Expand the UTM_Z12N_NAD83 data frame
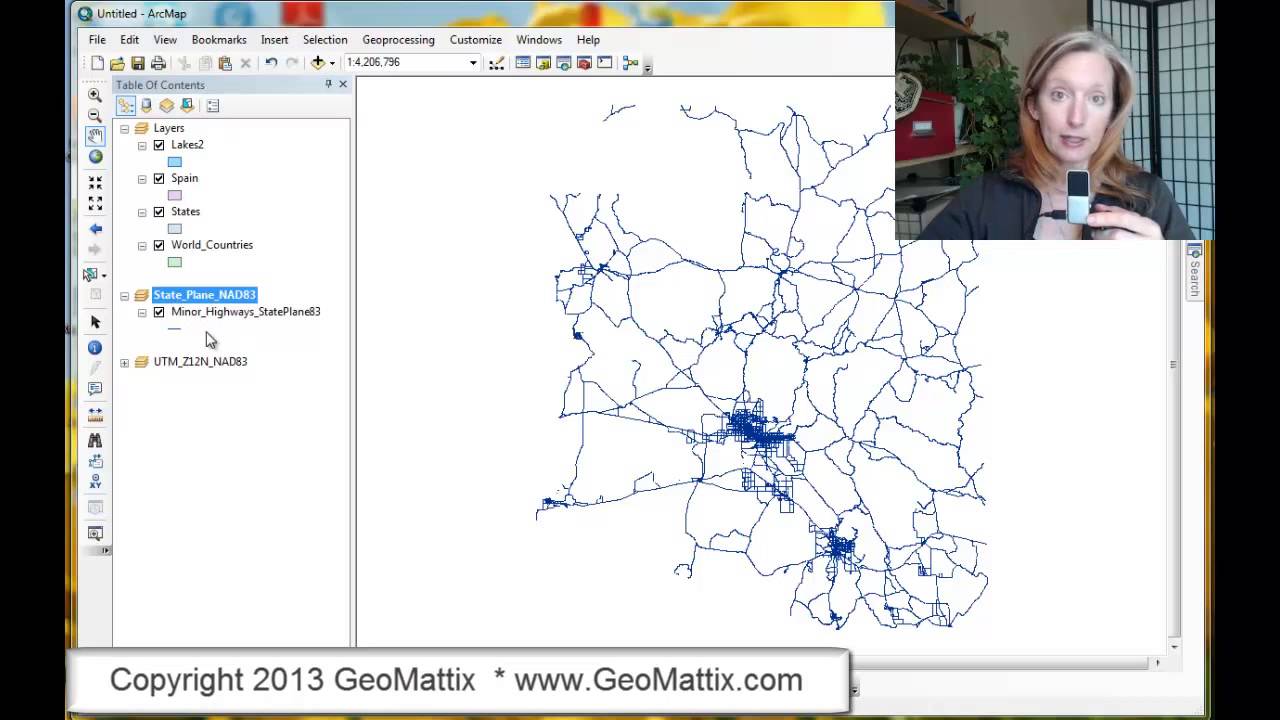 click(125, 363)
